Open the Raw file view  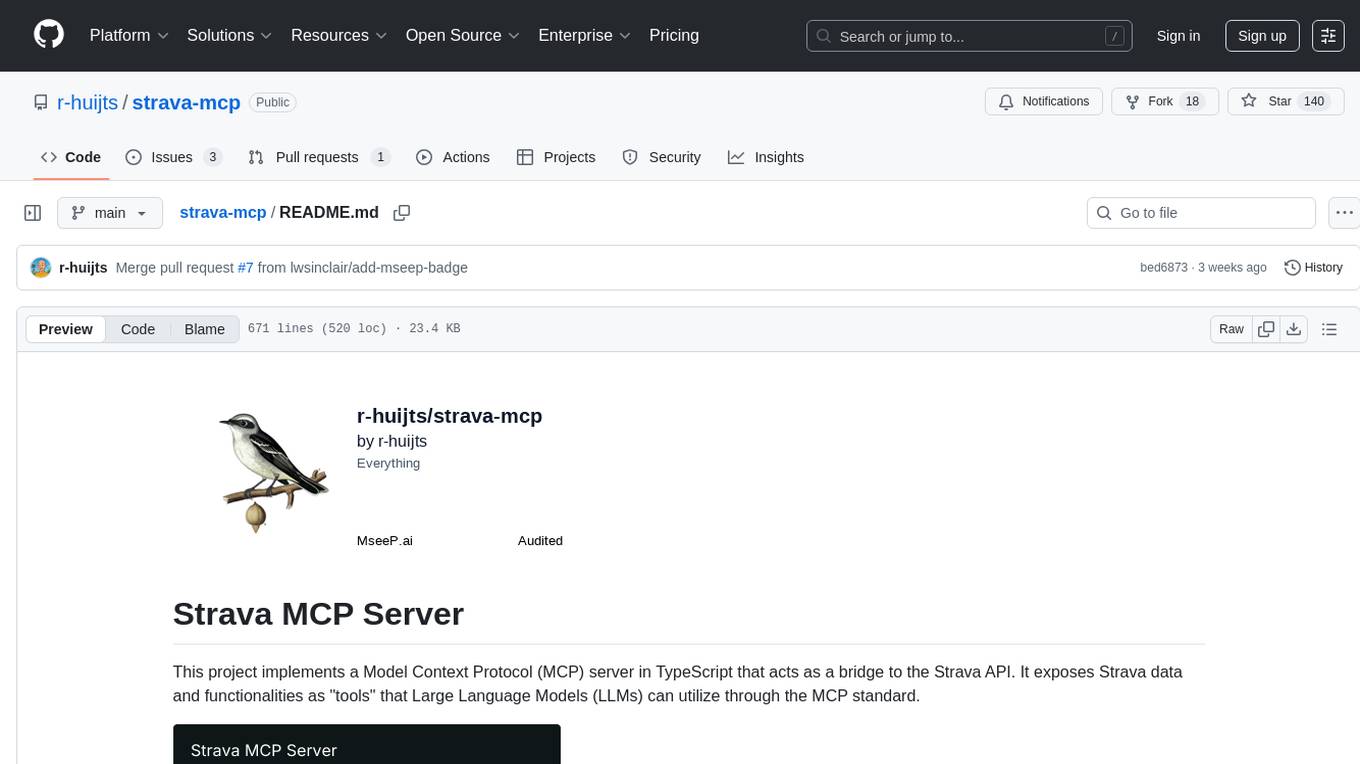point(1231,329)
